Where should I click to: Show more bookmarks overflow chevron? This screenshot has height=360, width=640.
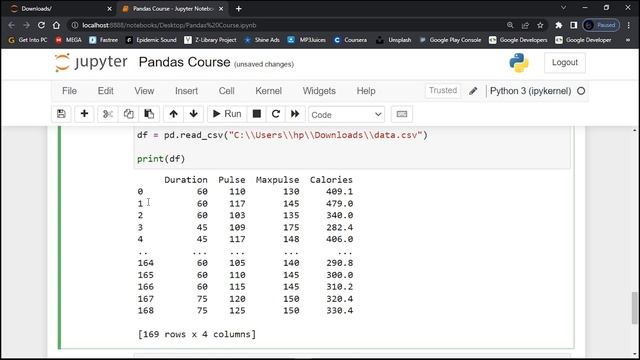click(x=628, y=40)
